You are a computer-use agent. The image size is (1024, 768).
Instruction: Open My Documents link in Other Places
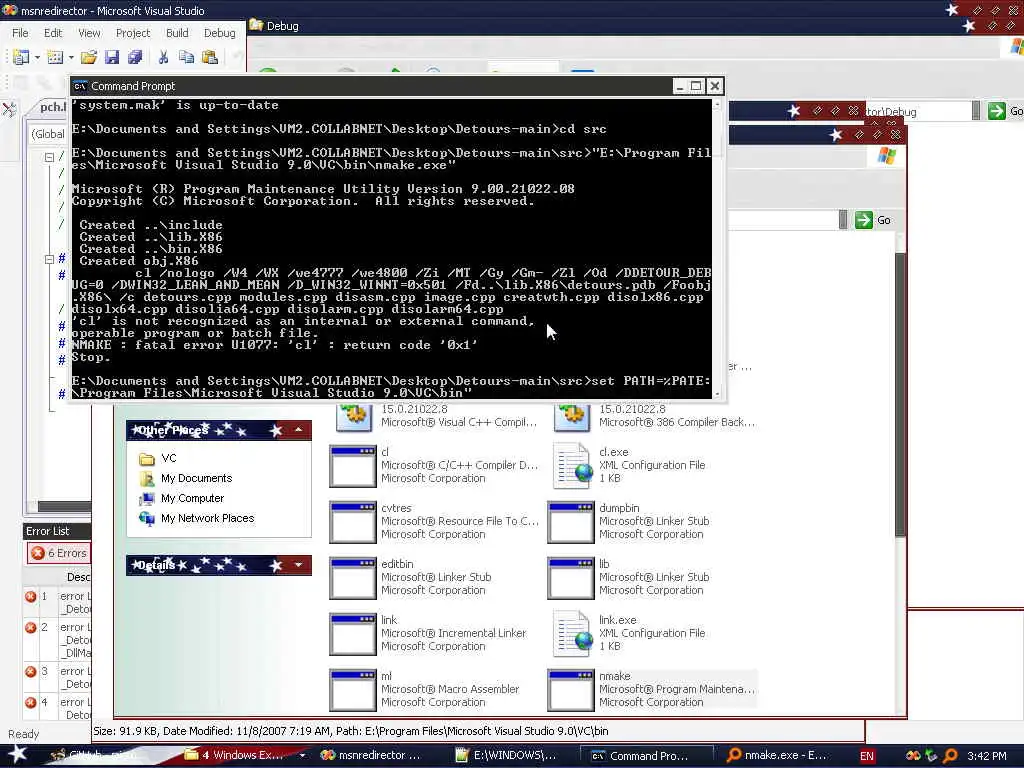pos(196,478)
